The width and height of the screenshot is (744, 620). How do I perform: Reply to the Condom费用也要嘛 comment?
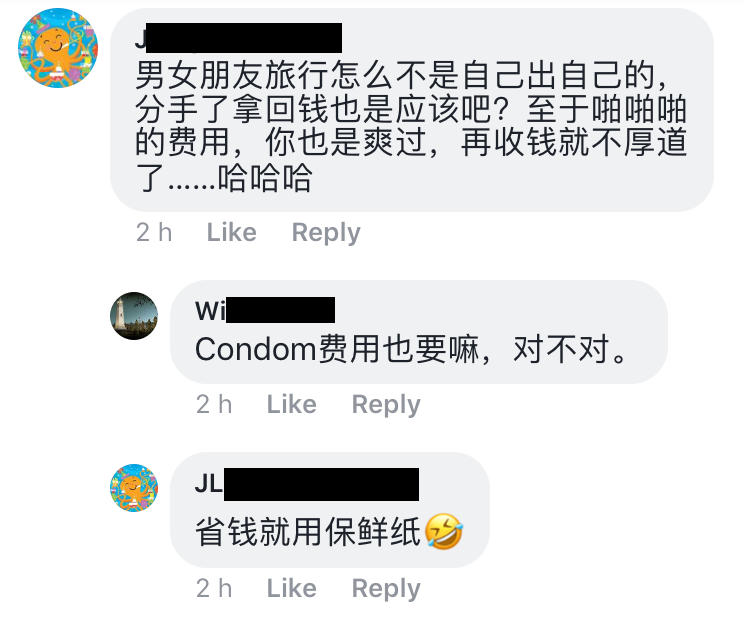click(x=386, y=405)
